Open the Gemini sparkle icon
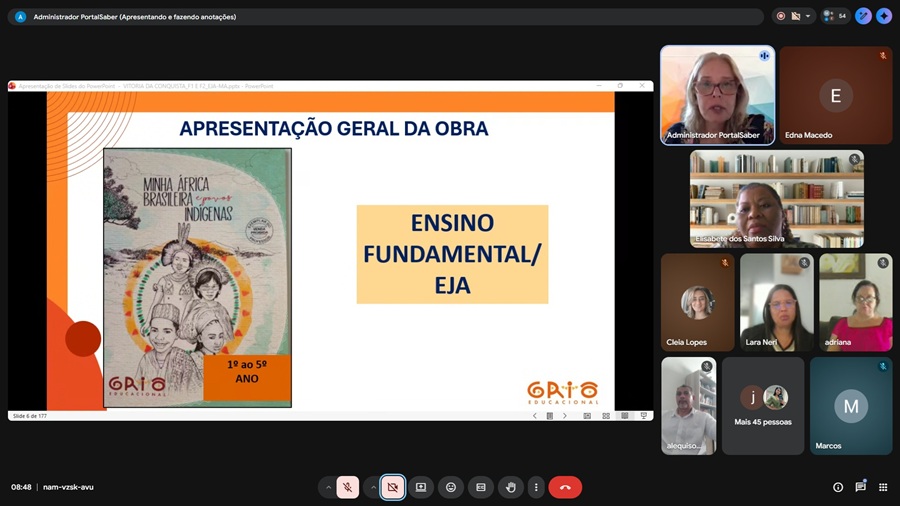Image resolution: width=900 pixels, height=506 pixels. 884,16
